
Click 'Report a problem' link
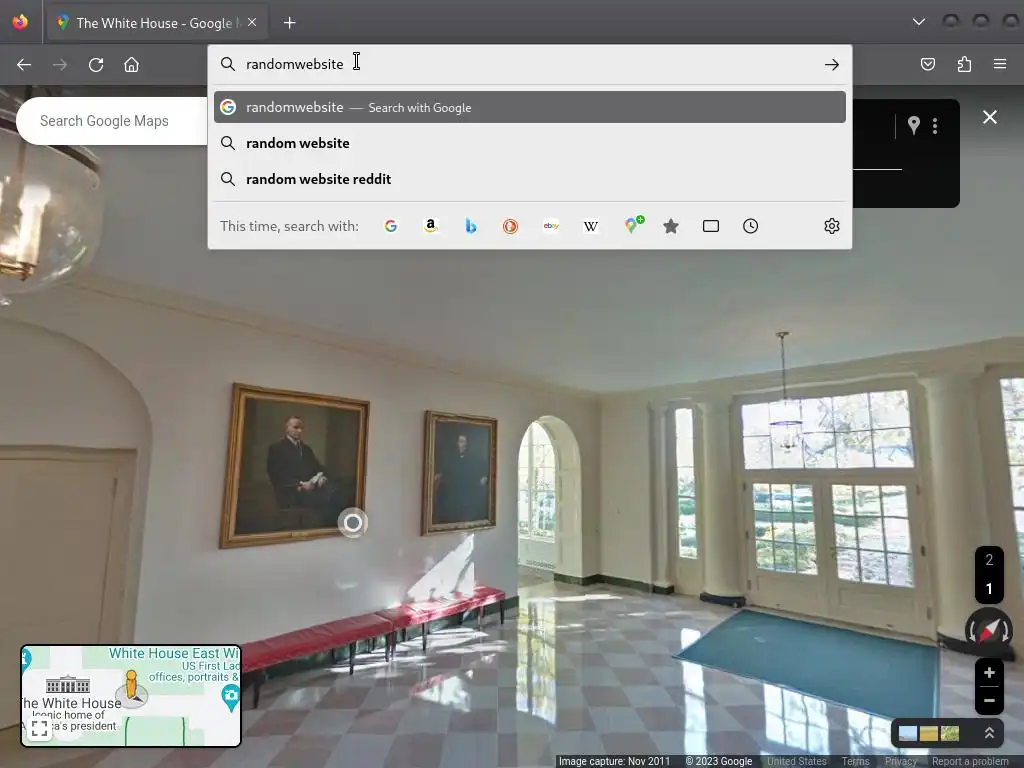(x=970, y=761)
